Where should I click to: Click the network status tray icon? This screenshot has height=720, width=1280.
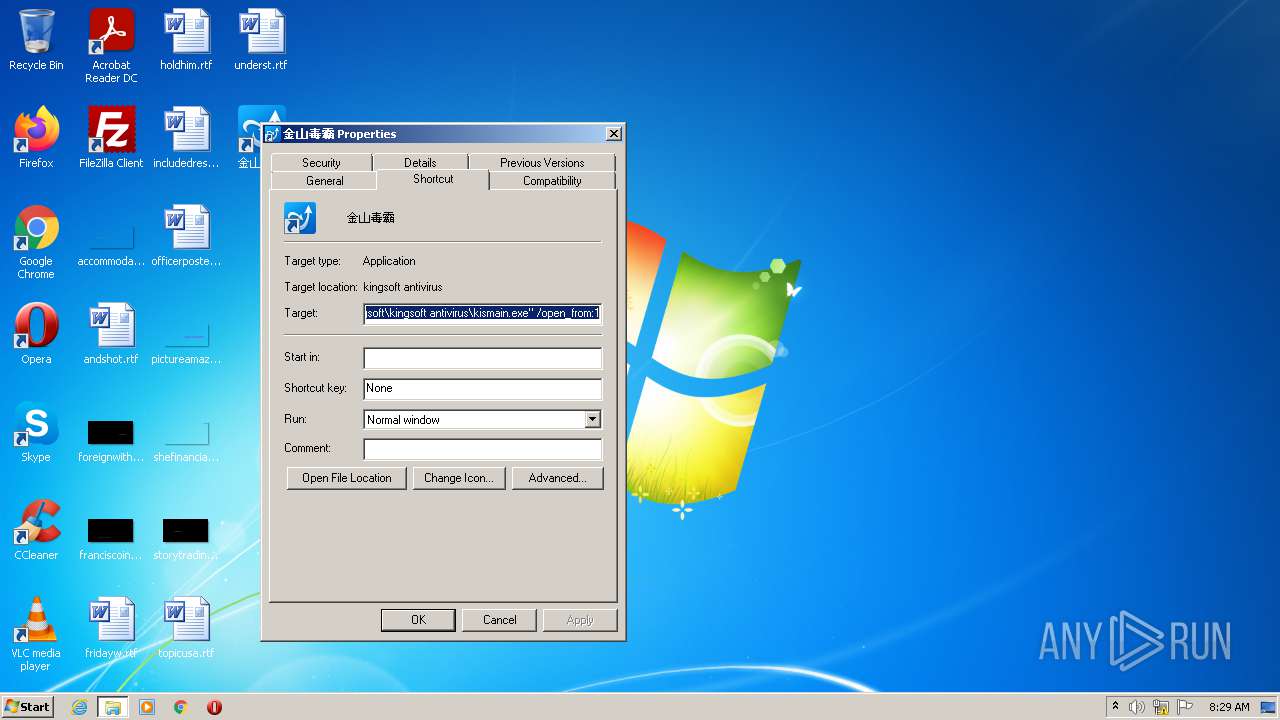[1161, 707]
